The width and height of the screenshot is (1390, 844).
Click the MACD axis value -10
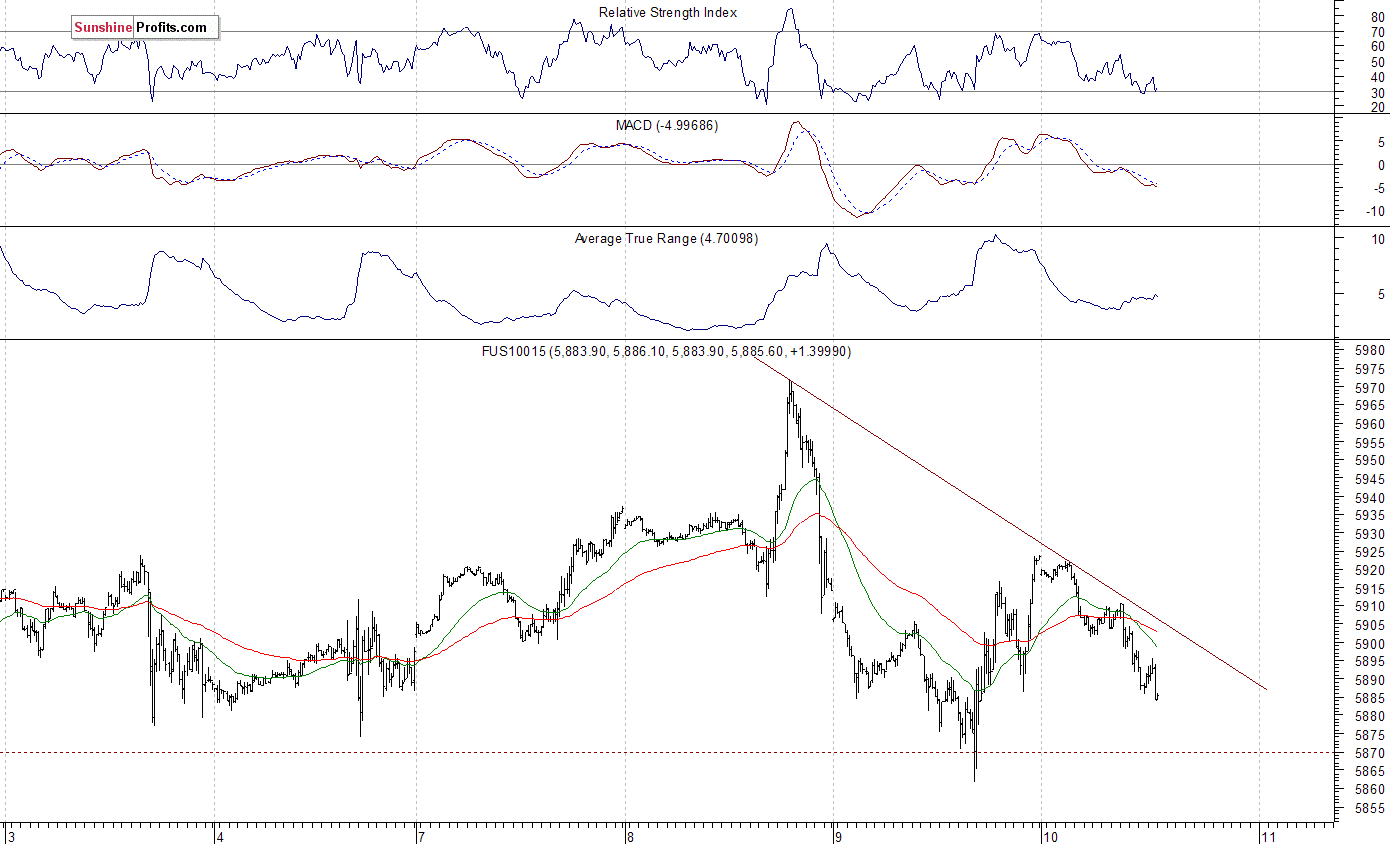coord(1374,211)
